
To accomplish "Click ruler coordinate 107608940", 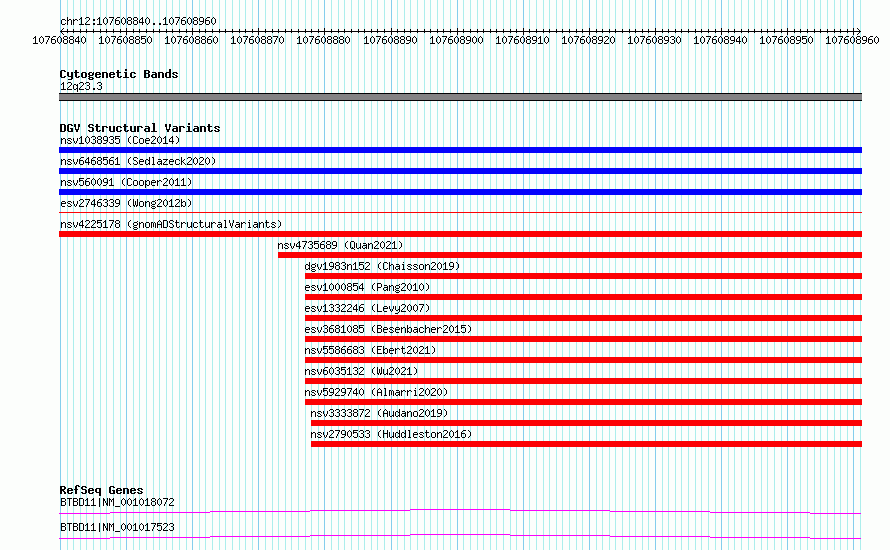I will (x=720, y=40).
